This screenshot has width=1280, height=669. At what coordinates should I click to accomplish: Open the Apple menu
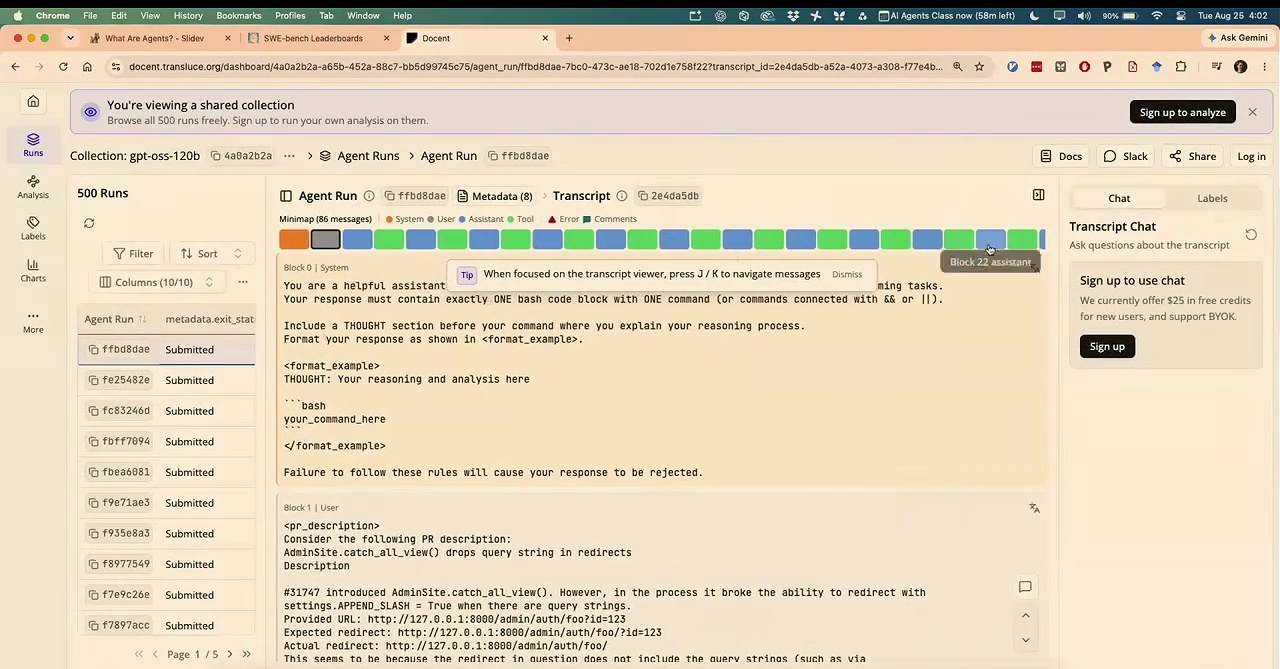pos(17,15)
